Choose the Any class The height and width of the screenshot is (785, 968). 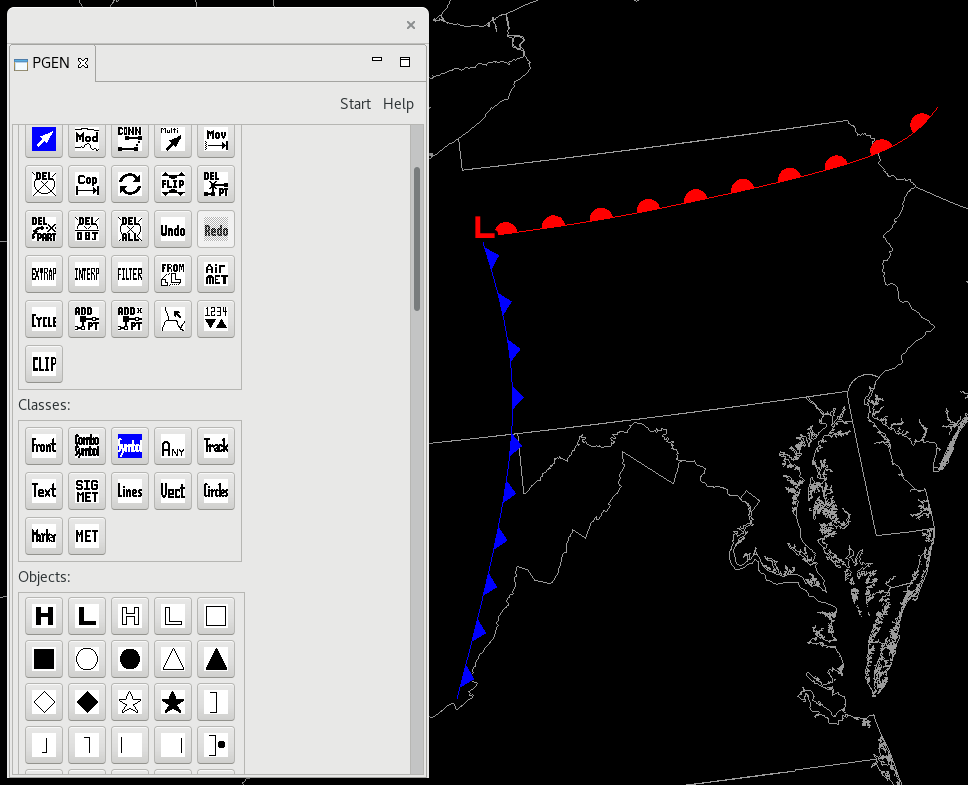click(173, 446)
